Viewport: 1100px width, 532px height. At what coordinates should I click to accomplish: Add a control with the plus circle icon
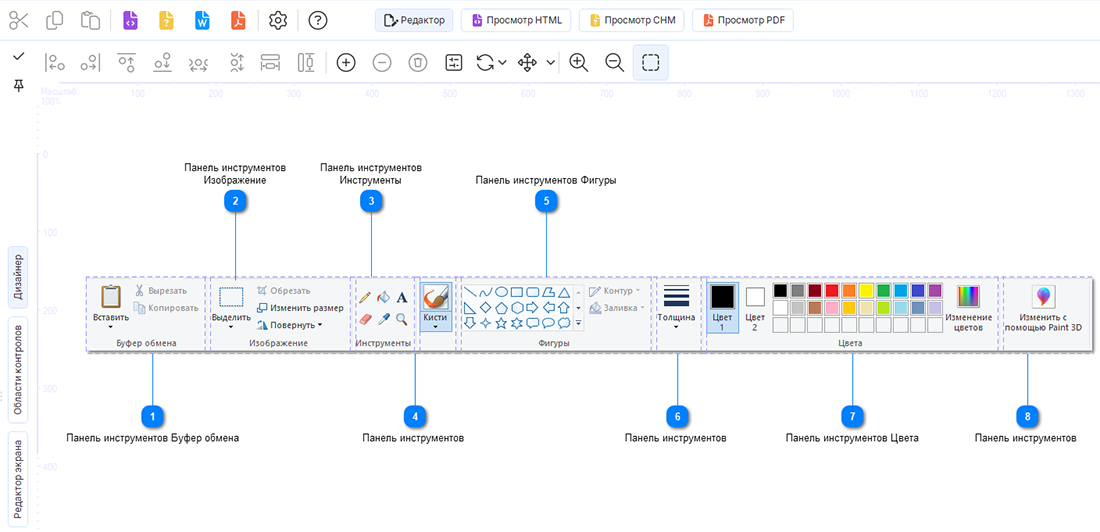point(346,62)
